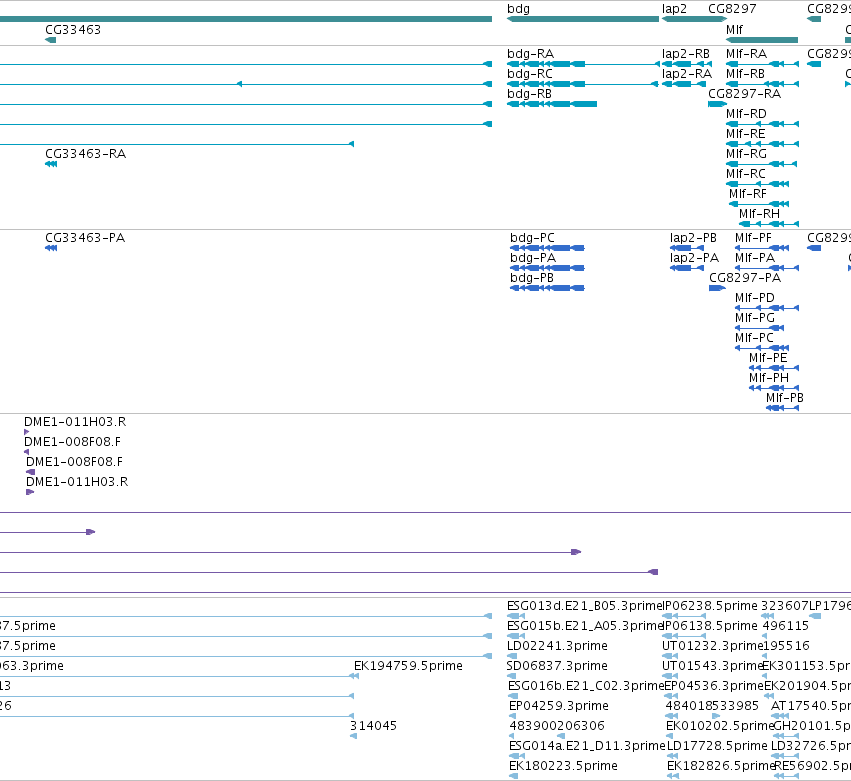Screen dimensions: 851x781
Task: Open protein Mlf-PA label
Action: tap(755, 258)
